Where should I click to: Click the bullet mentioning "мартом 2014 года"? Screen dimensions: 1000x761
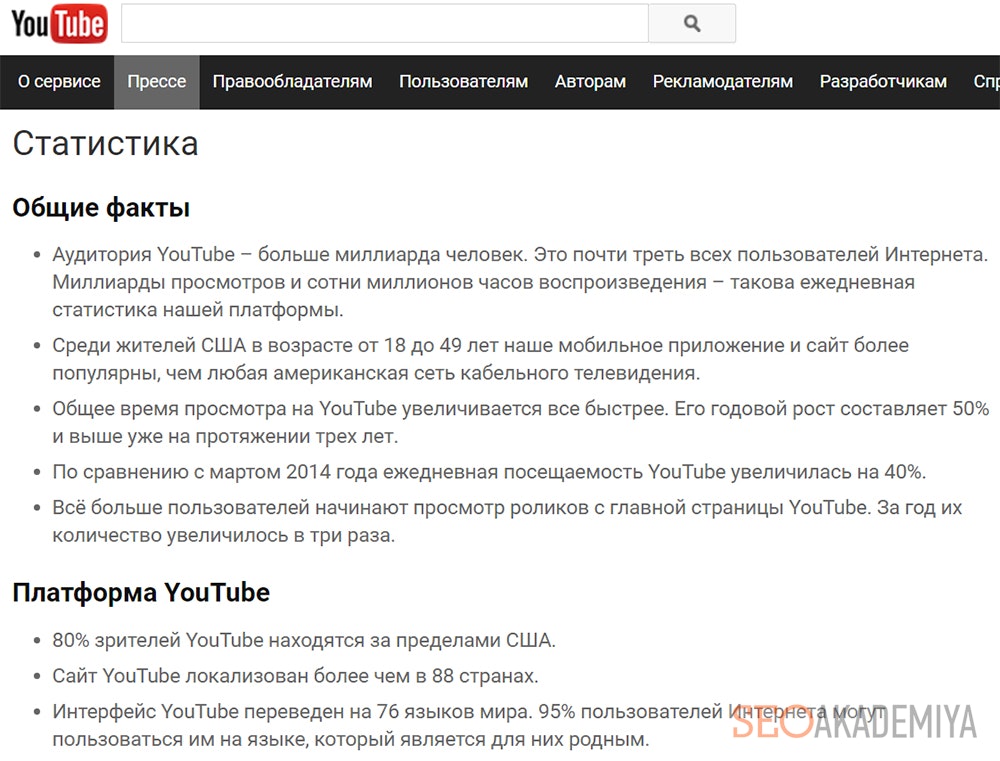click(x=489, y=472)
